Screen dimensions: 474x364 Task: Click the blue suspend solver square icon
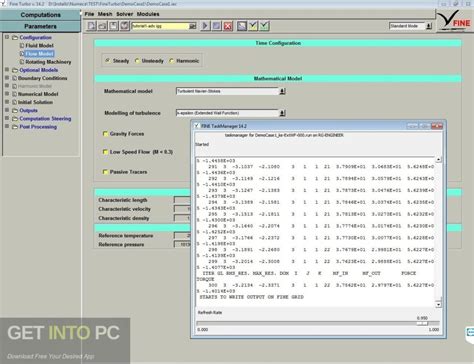pos(216,26)
